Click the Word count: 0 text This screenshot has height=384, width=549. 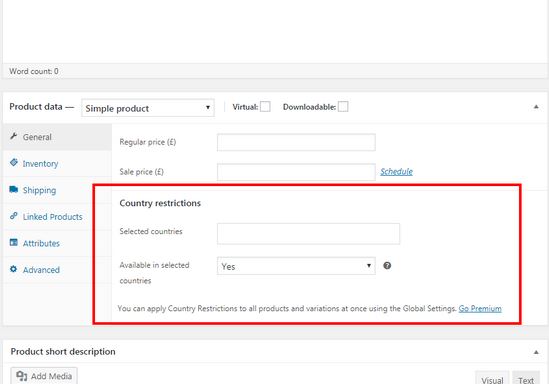click(34, 71)
